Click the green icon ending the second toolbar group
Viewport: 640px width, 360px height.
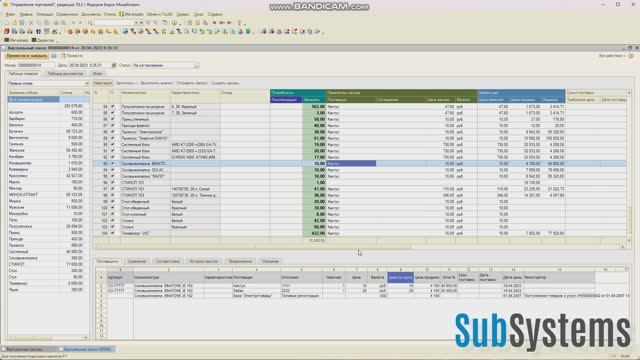(248, 31)
